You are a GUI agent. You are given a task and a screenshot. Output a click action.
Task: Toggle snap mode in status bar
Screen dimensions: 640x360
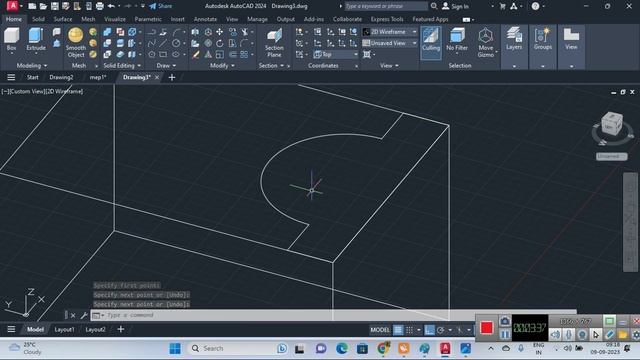[x=409, y=330]
